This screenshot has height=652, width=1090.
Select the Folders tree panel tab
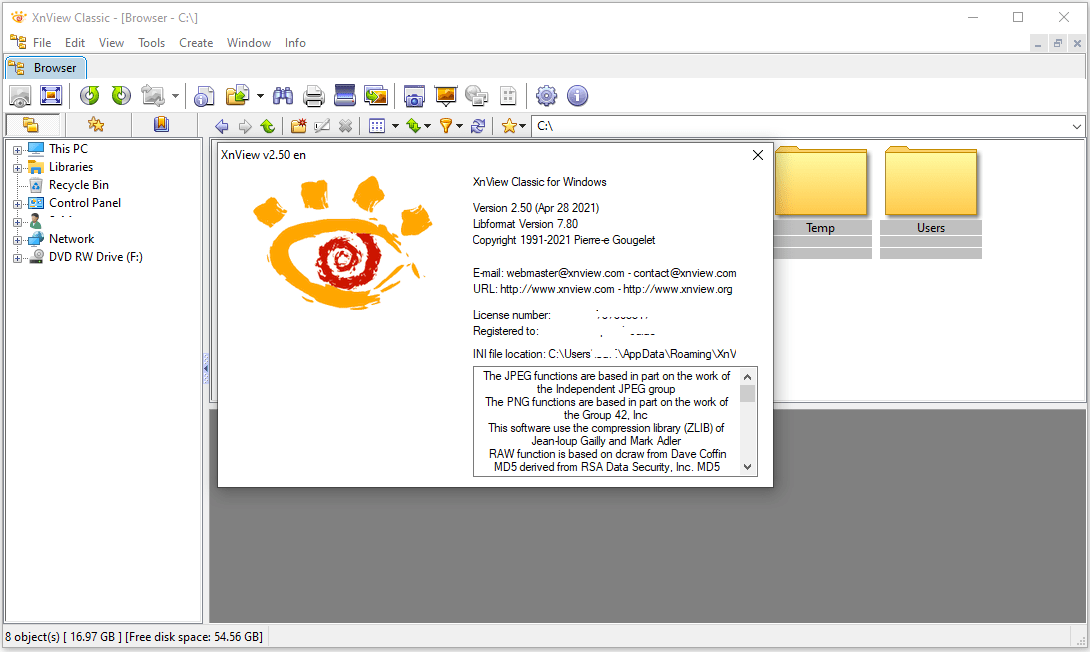pyautogui.click(x=31, y=125)
